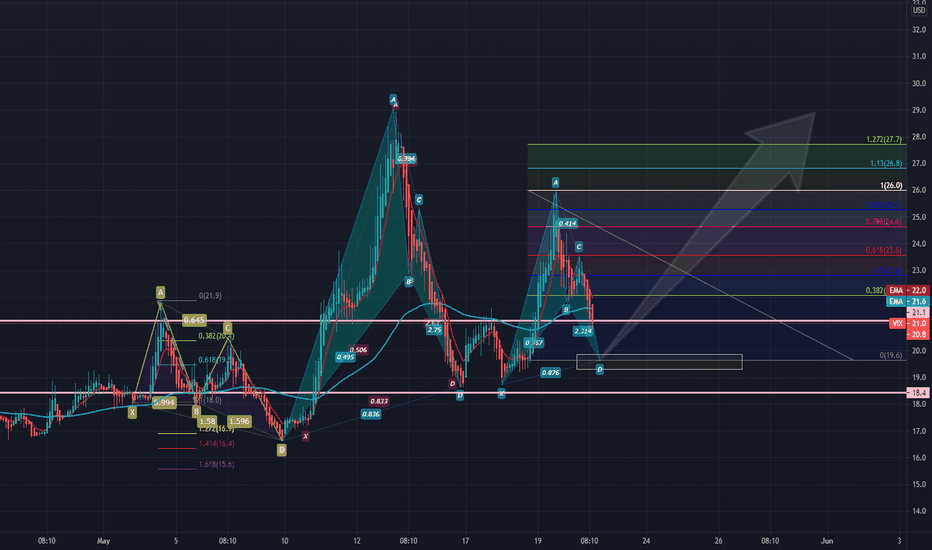Click the purple X pattern point marker

click(306, 436)
